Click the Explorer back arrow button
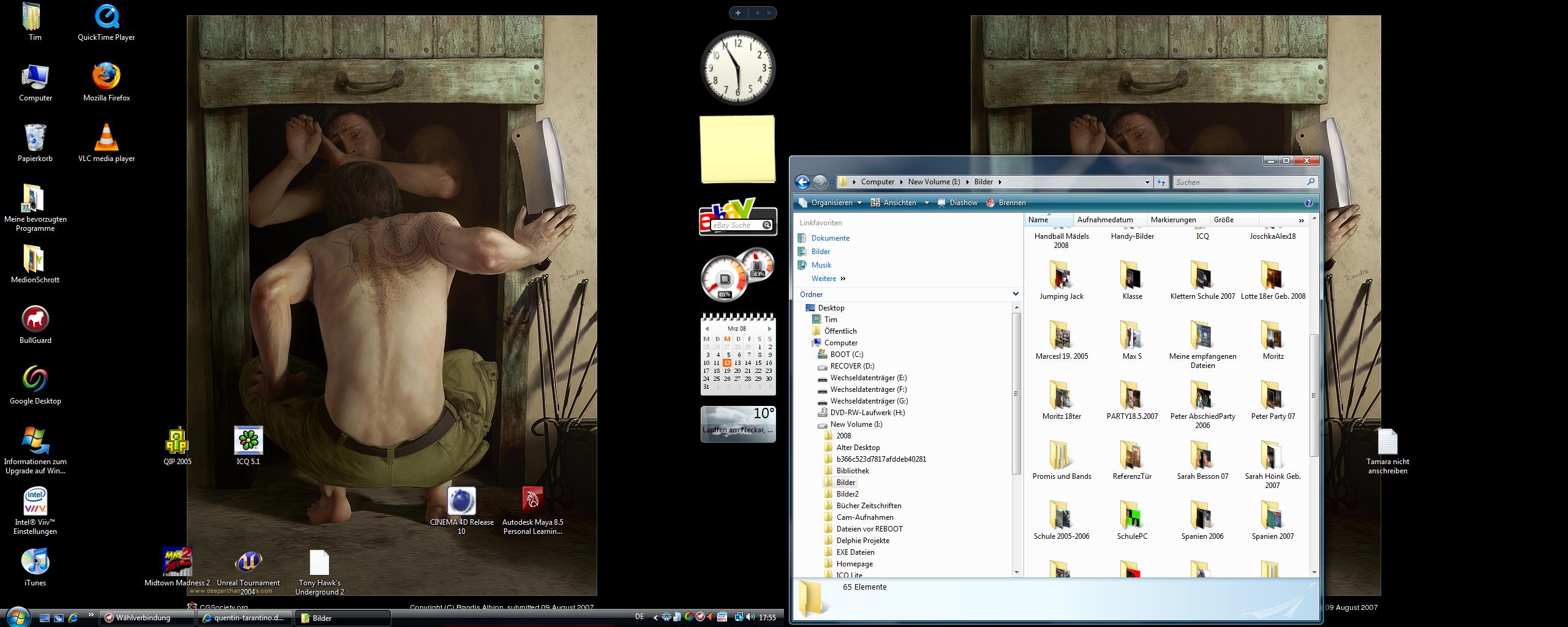1568x627 pixels. (802, 182)
